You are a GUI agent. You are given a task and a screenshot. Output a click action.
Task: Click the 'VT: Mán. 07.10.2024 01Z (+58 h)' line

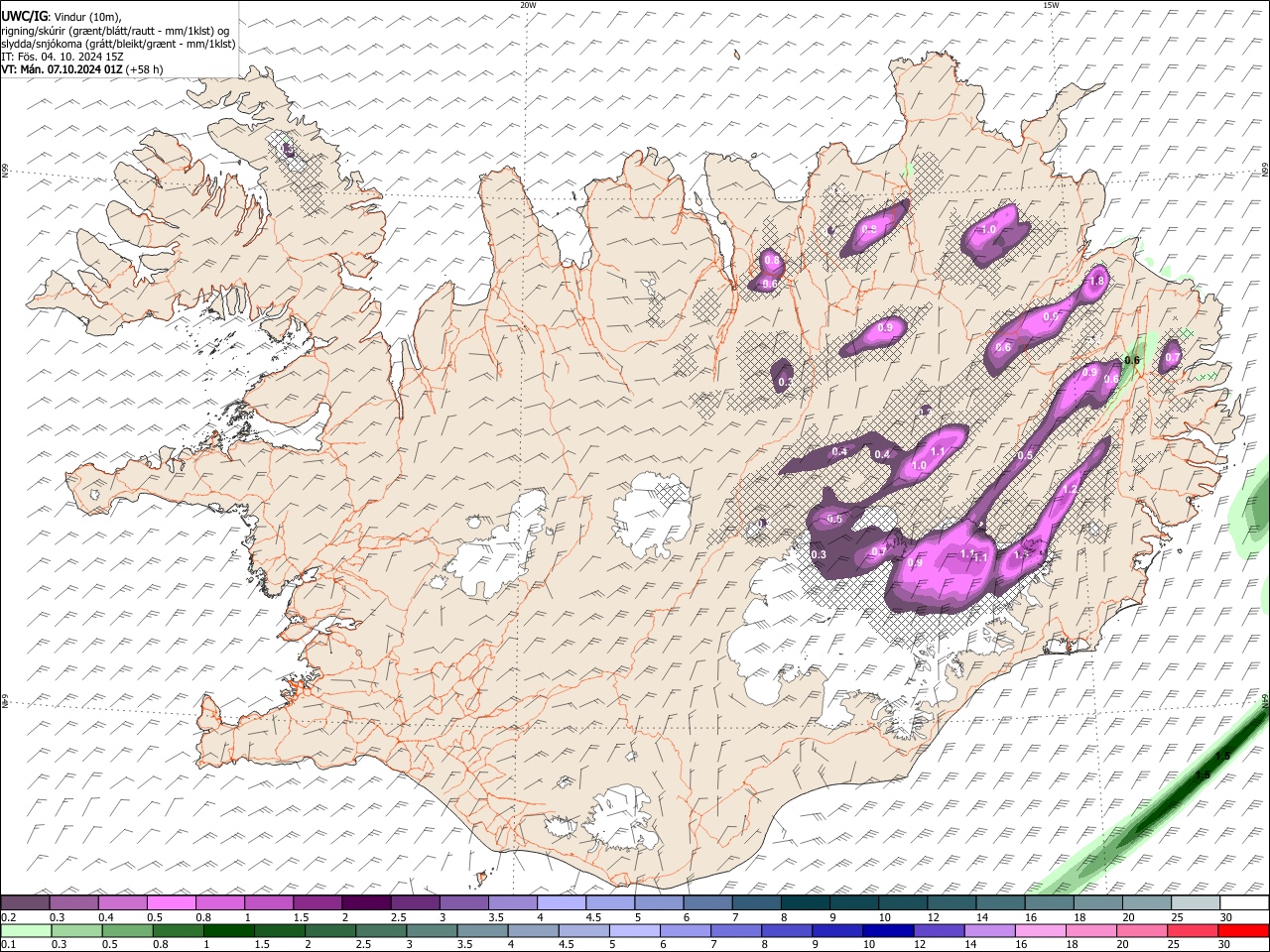[x=82, y=69]
